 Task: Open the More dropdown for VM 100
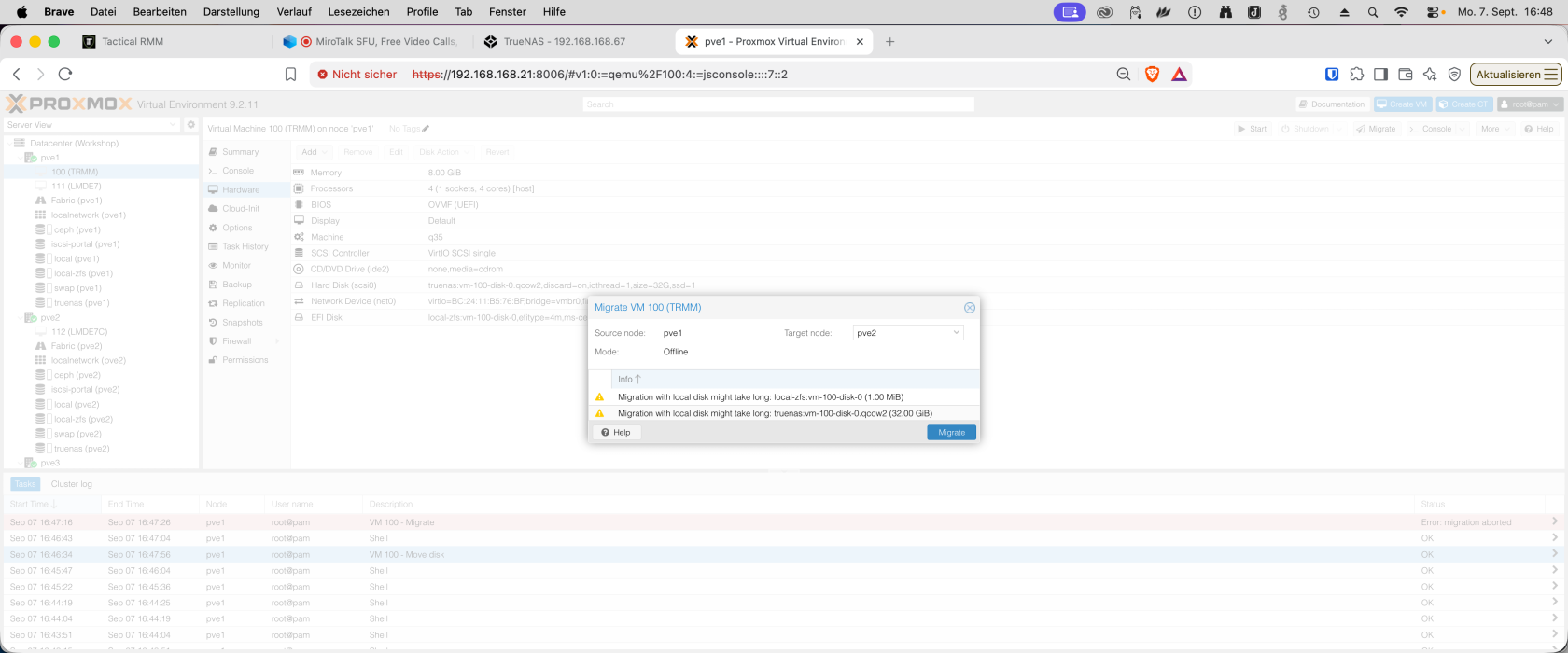[1494, 129]
